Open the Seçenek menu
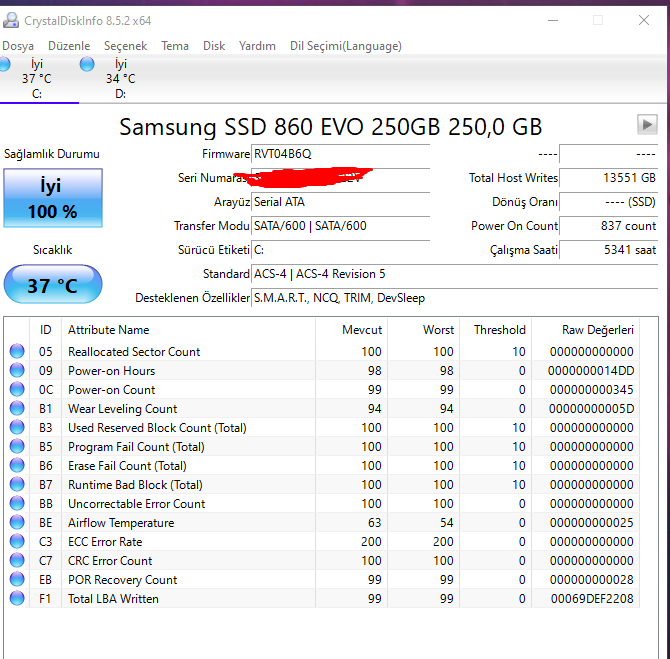 click(126, 46)
